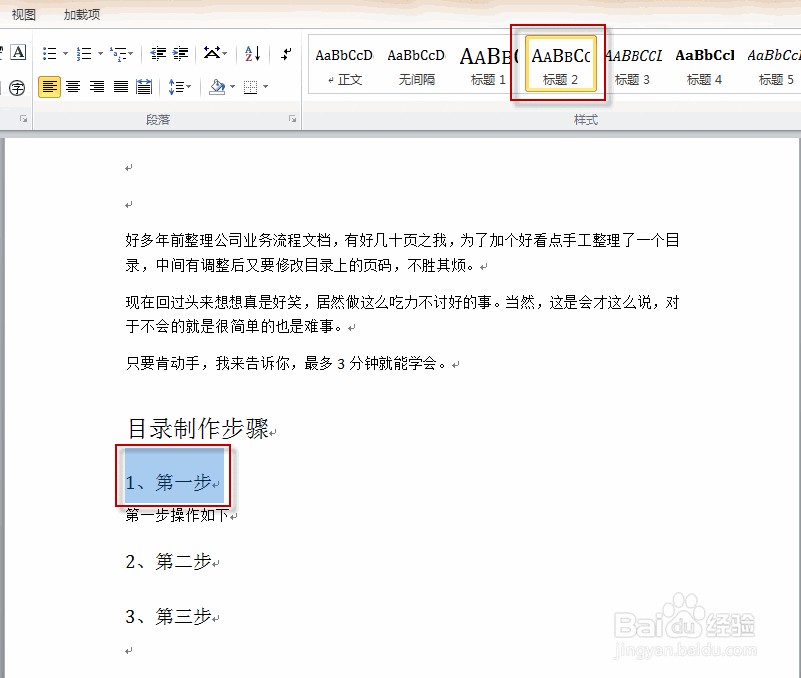The height and width of the screenshot is (678, 801).
Task: Toggle show/hide paragraph marks
Action: (286, 53)
